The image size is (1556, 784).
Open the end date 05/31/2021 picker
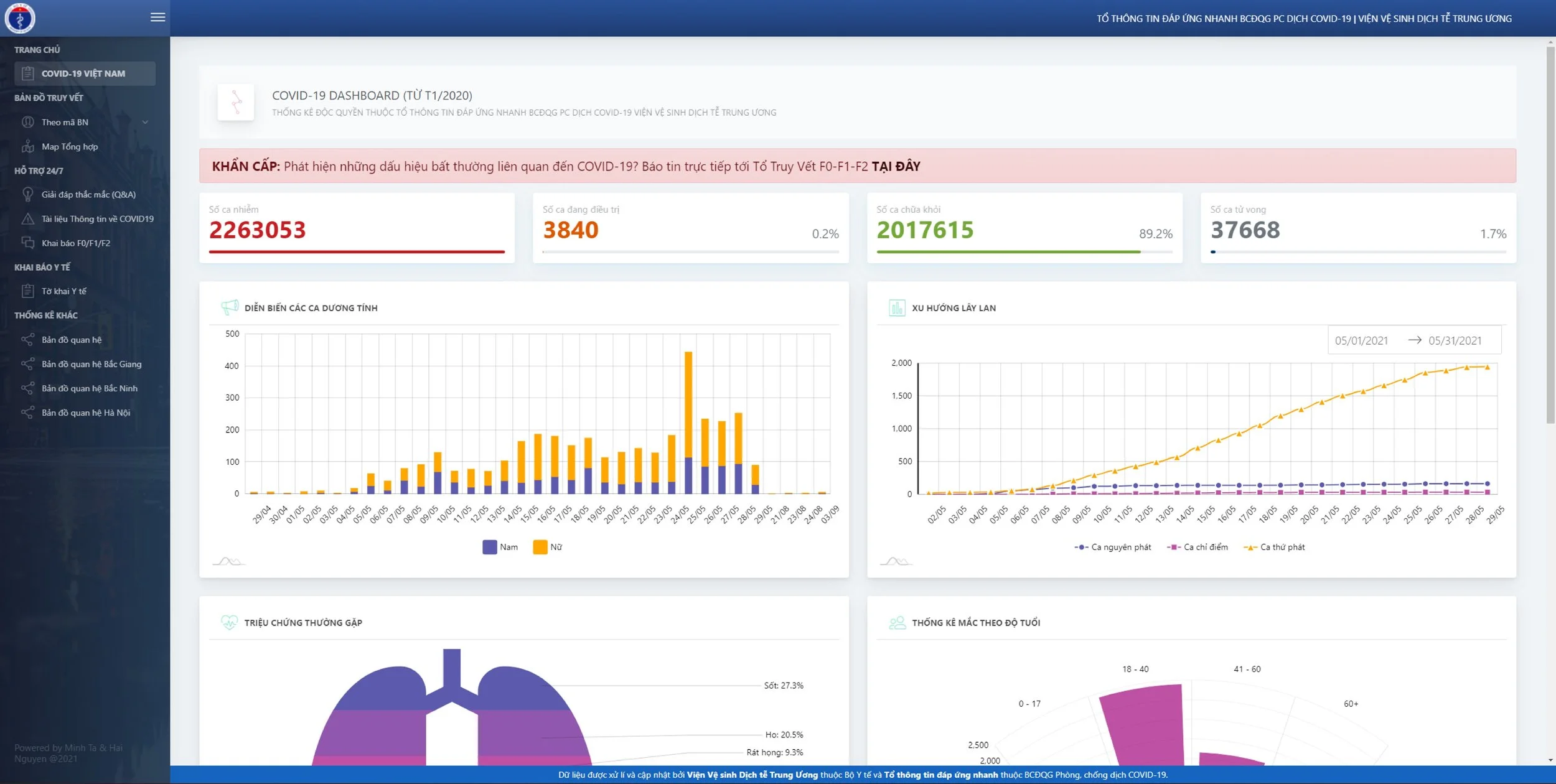click(x=1455, y=340)
